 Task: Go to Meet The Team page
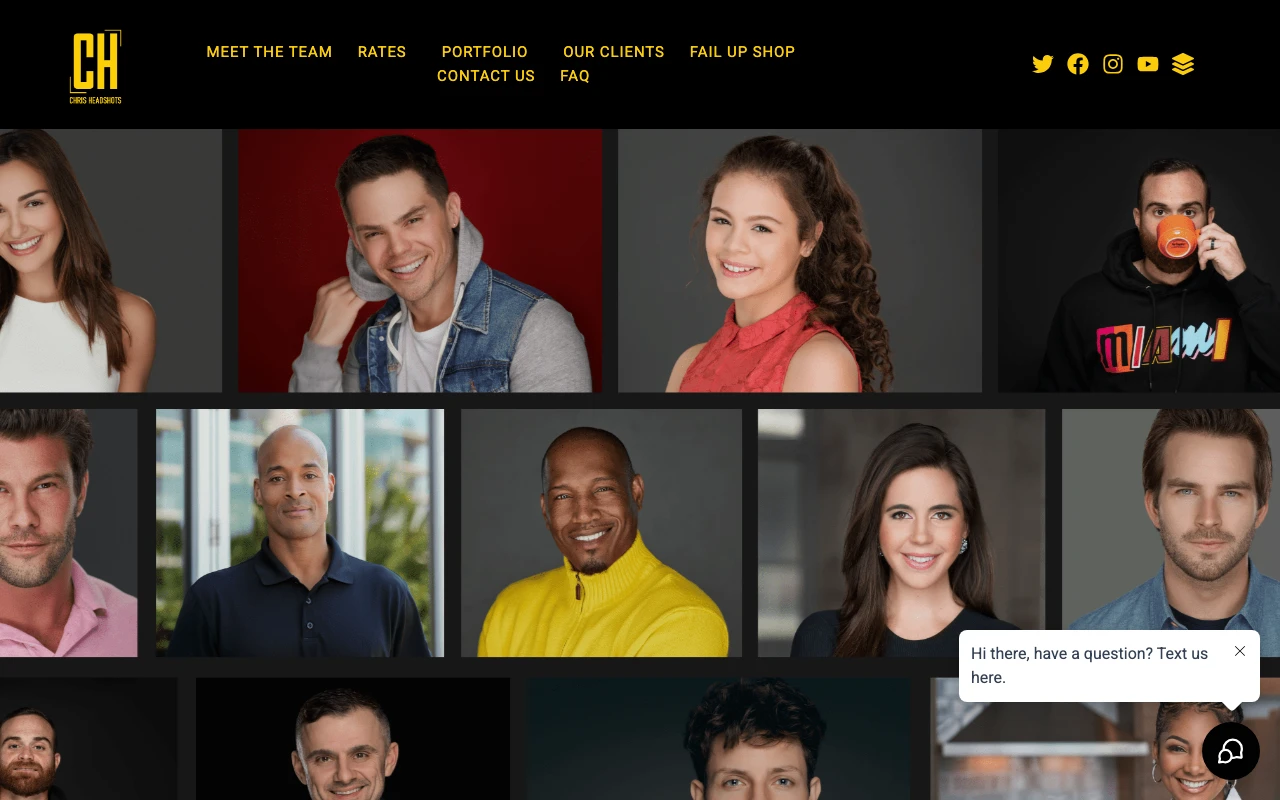tap(269, 52)
